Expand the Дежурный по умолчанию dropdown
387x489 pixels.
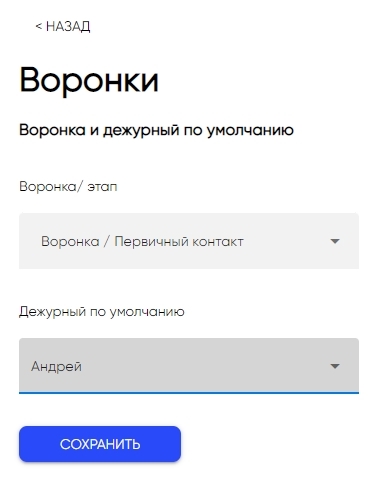tap(189, 366)
